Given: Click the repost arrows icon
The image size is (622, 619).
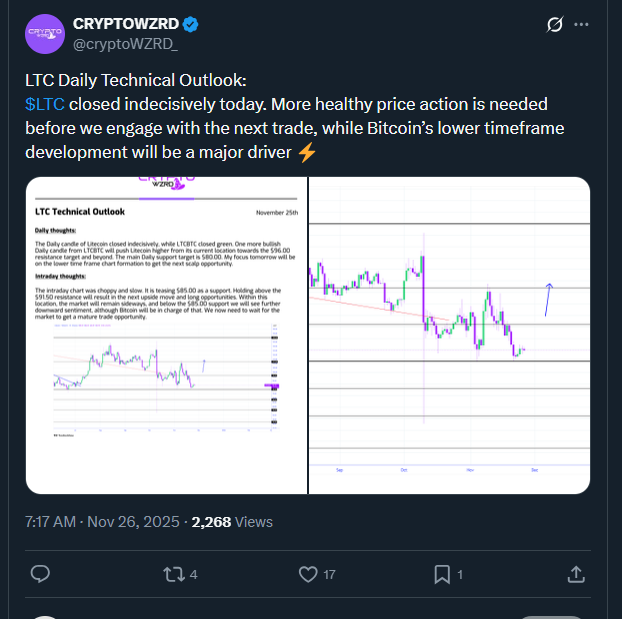Looking at the screenshot, I should (174, 574).
